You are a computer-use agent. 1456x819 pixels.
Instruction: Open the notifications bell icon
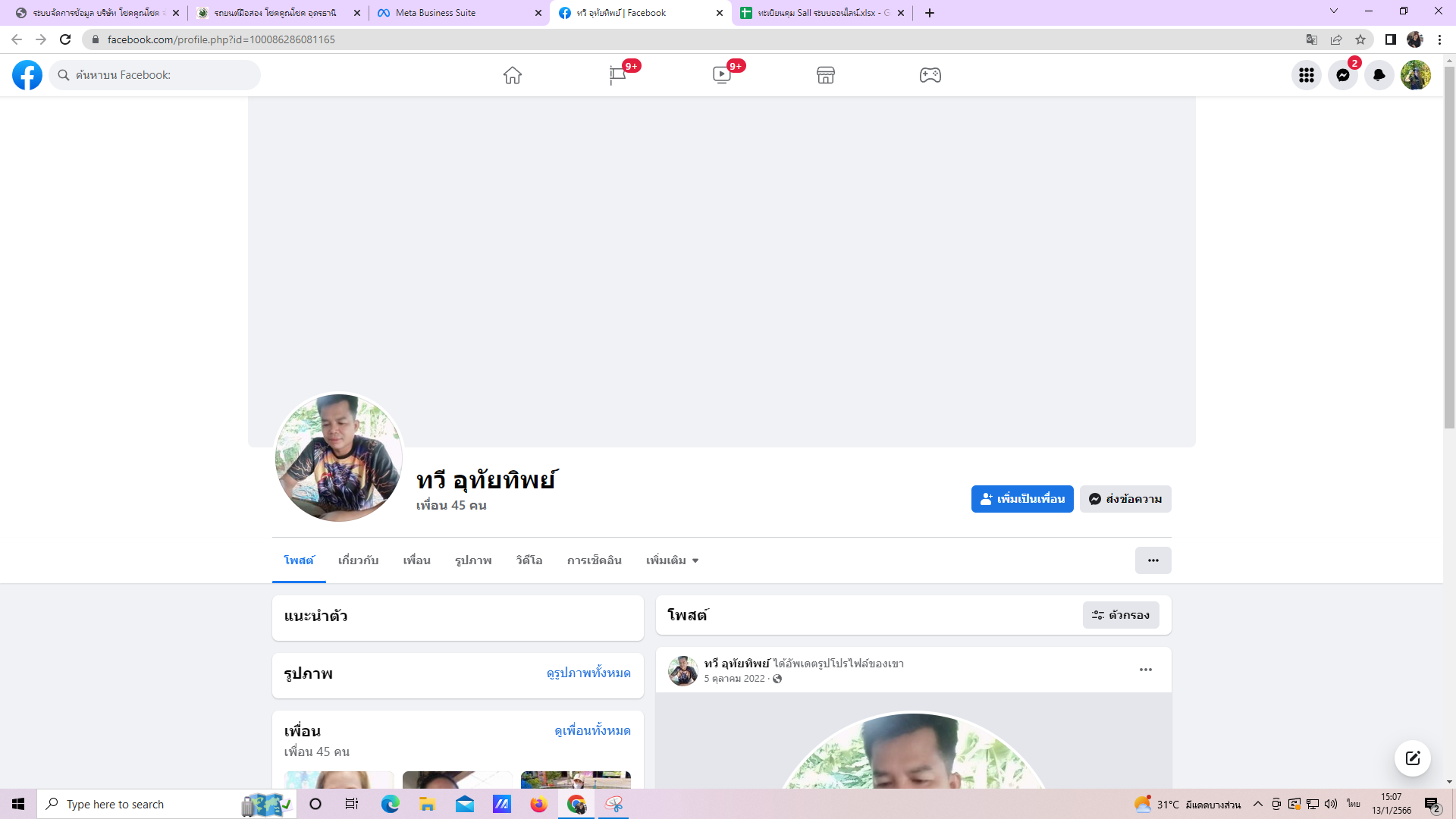[1379, 75]
